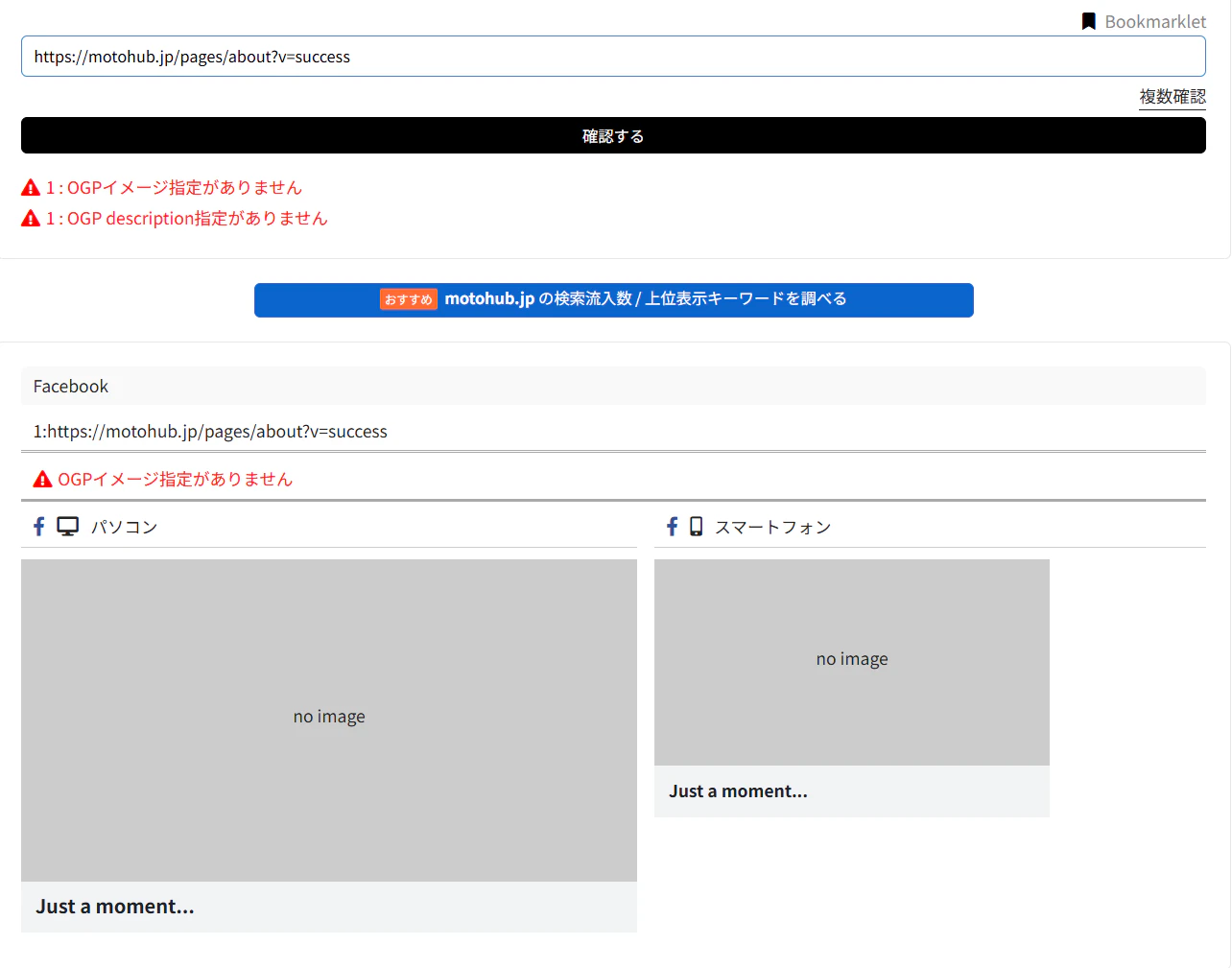Click the Facebook icon beside スマートフォン
This screenshot has height=968, width=1232.
pos(673,527)
